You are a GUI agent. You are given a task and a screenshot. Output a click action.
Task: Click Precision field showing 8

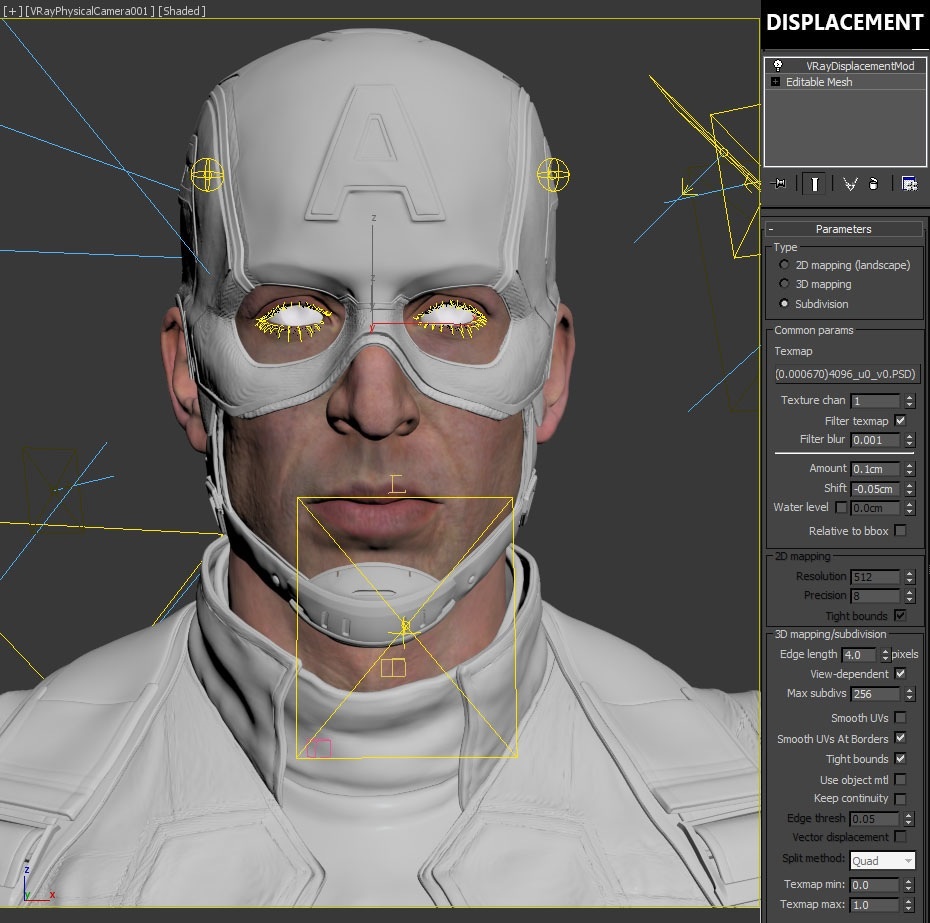(875, 596)
